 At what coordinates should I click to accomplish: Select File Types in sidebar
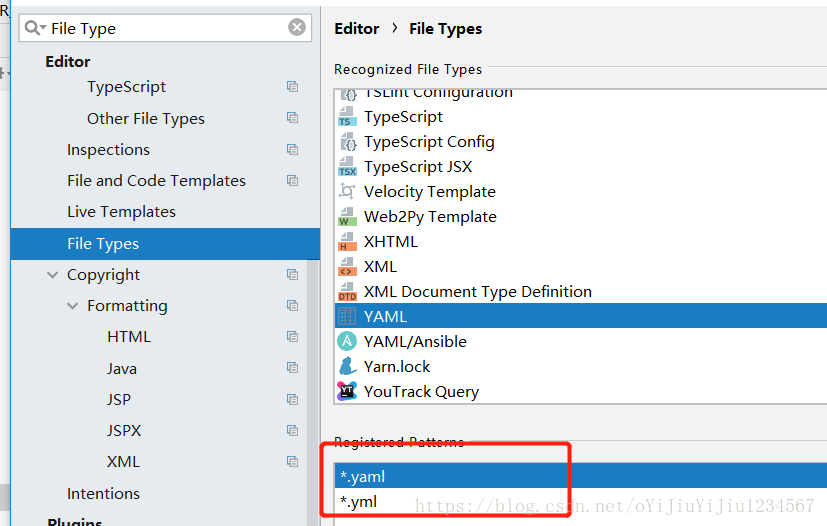[x=103, y=244]
